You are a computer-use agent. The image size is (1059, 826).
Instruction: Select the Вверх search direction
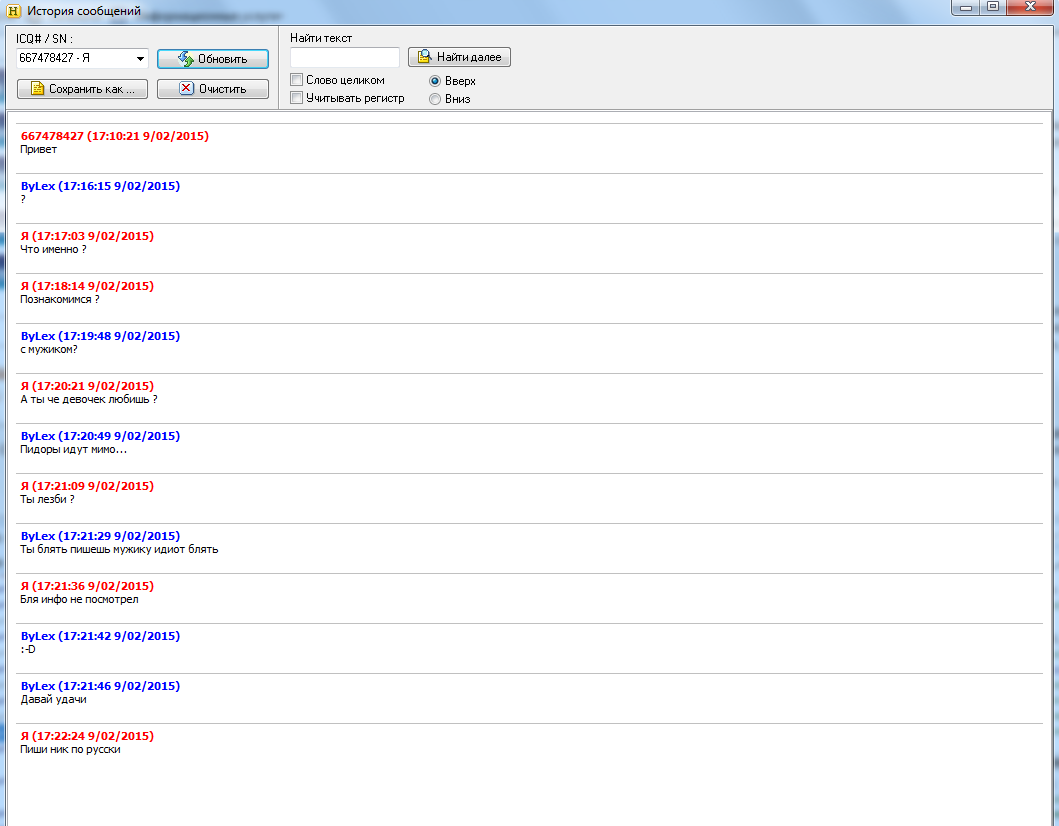435,81
